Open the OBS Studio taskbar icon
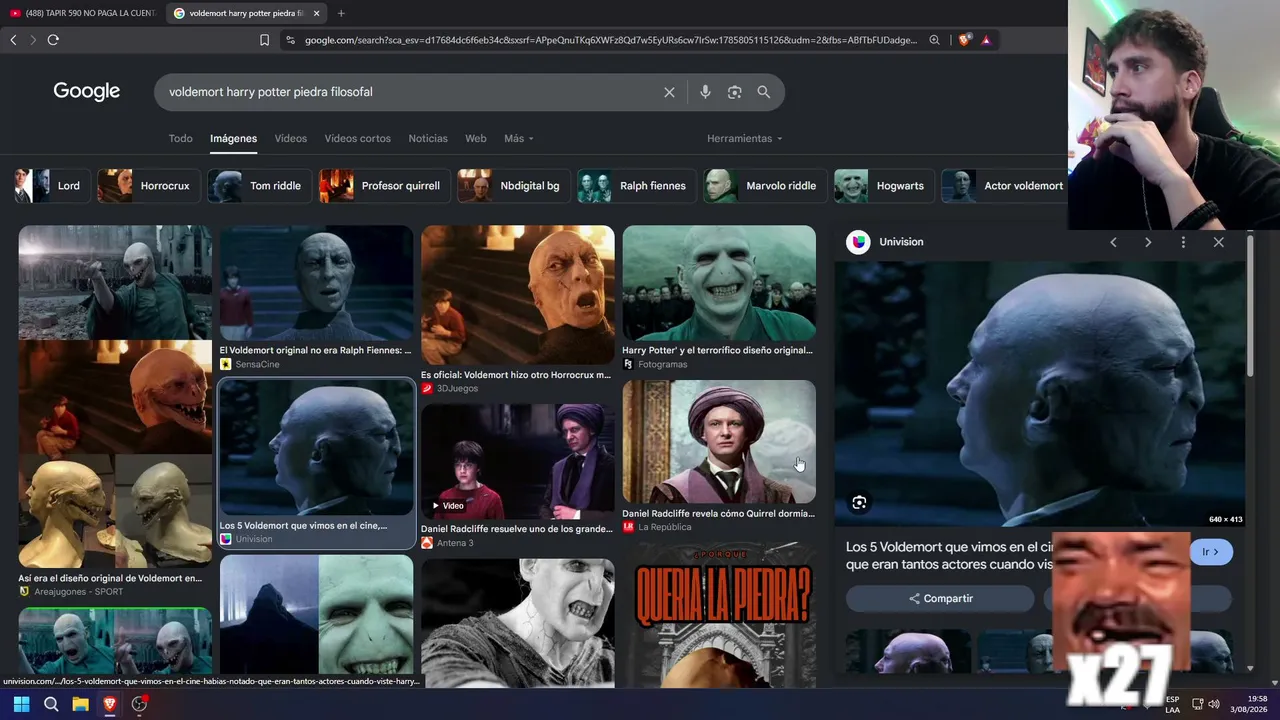 tap(139, 704)
